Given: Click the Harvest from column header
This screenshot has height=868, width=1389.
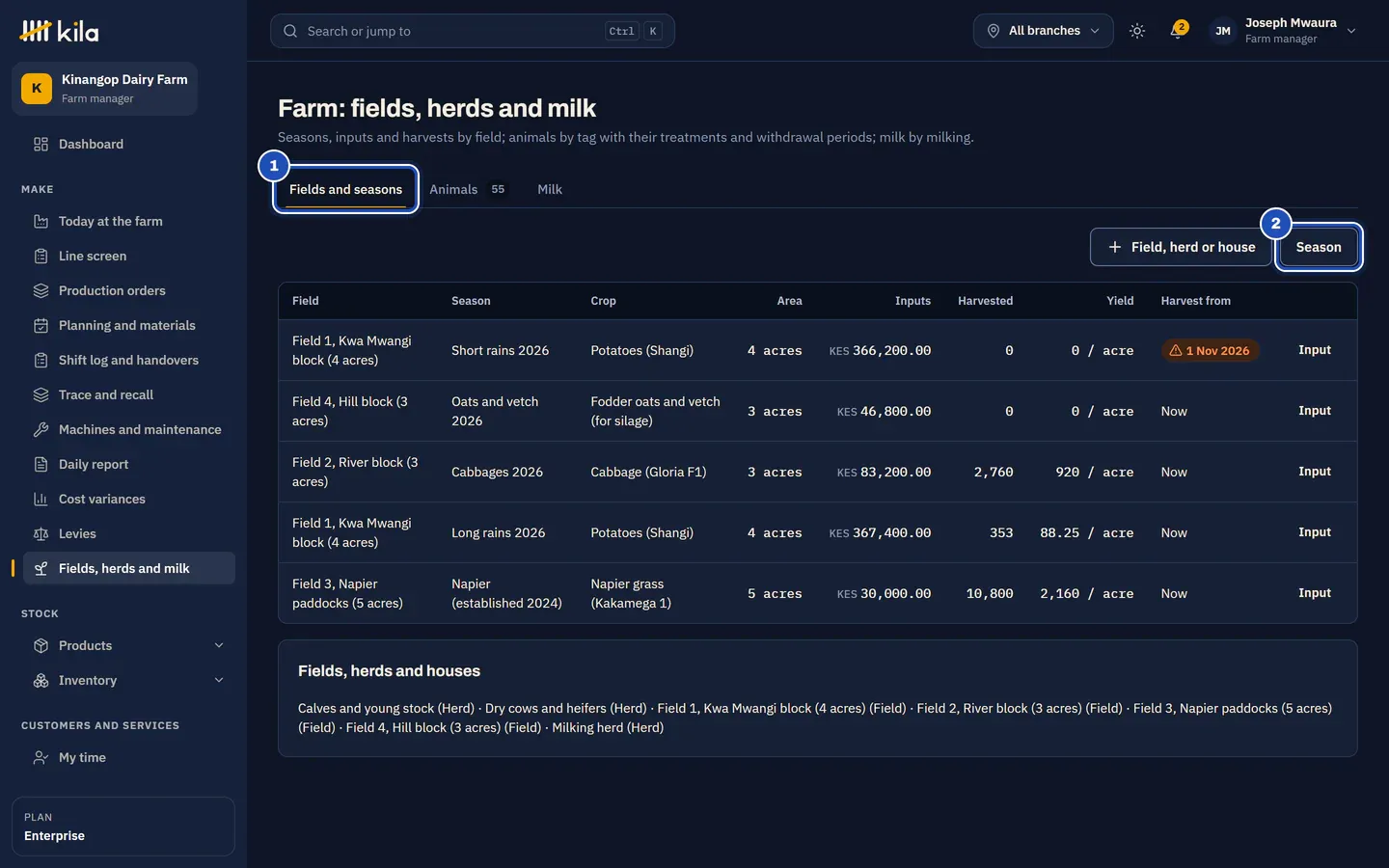Looking at the screenshot, I should (x=1195, y=301).
